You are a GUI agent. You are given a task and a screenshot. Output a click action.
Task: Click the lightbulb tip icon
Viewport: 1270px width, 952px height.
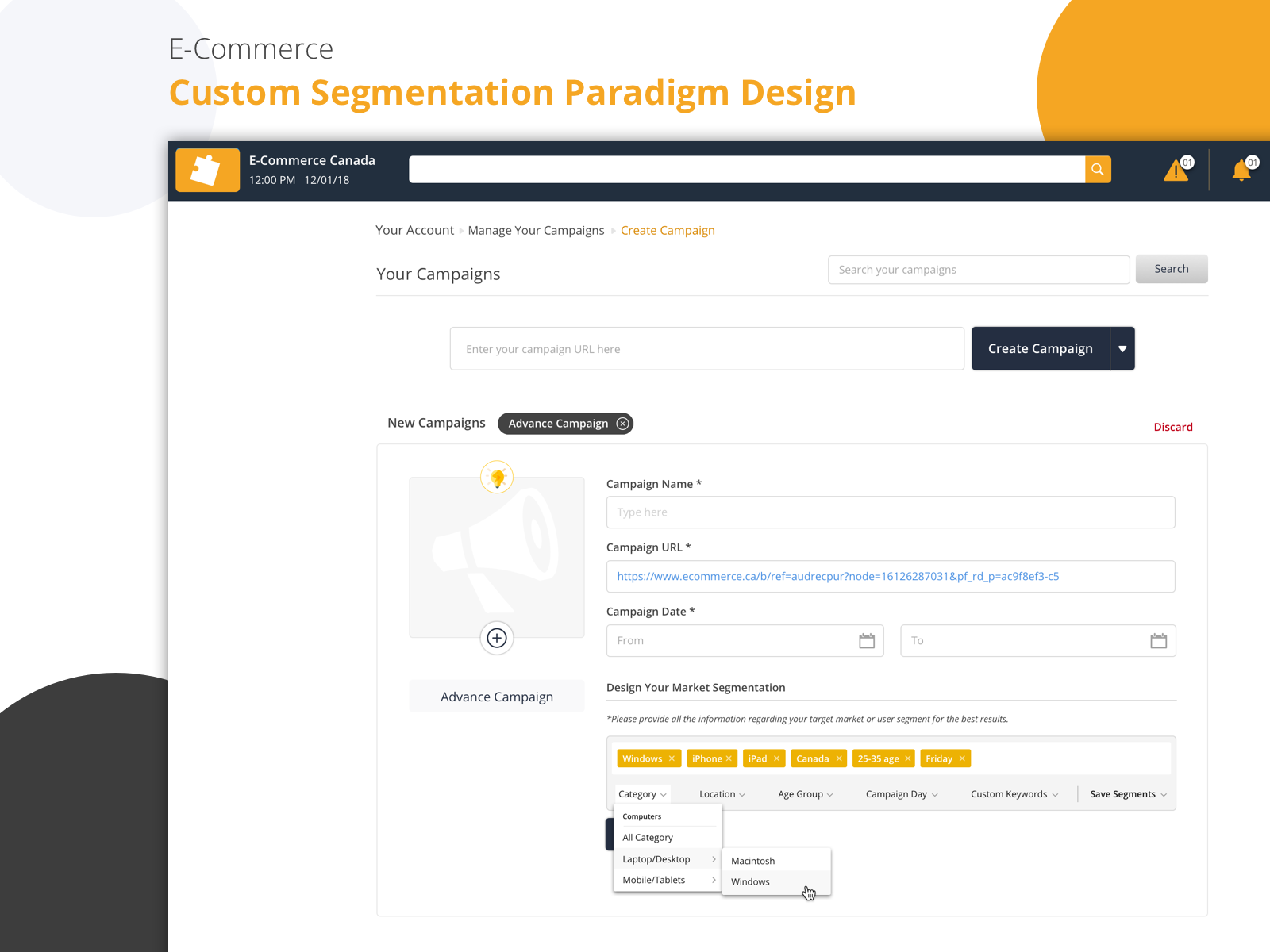[497, 478]
